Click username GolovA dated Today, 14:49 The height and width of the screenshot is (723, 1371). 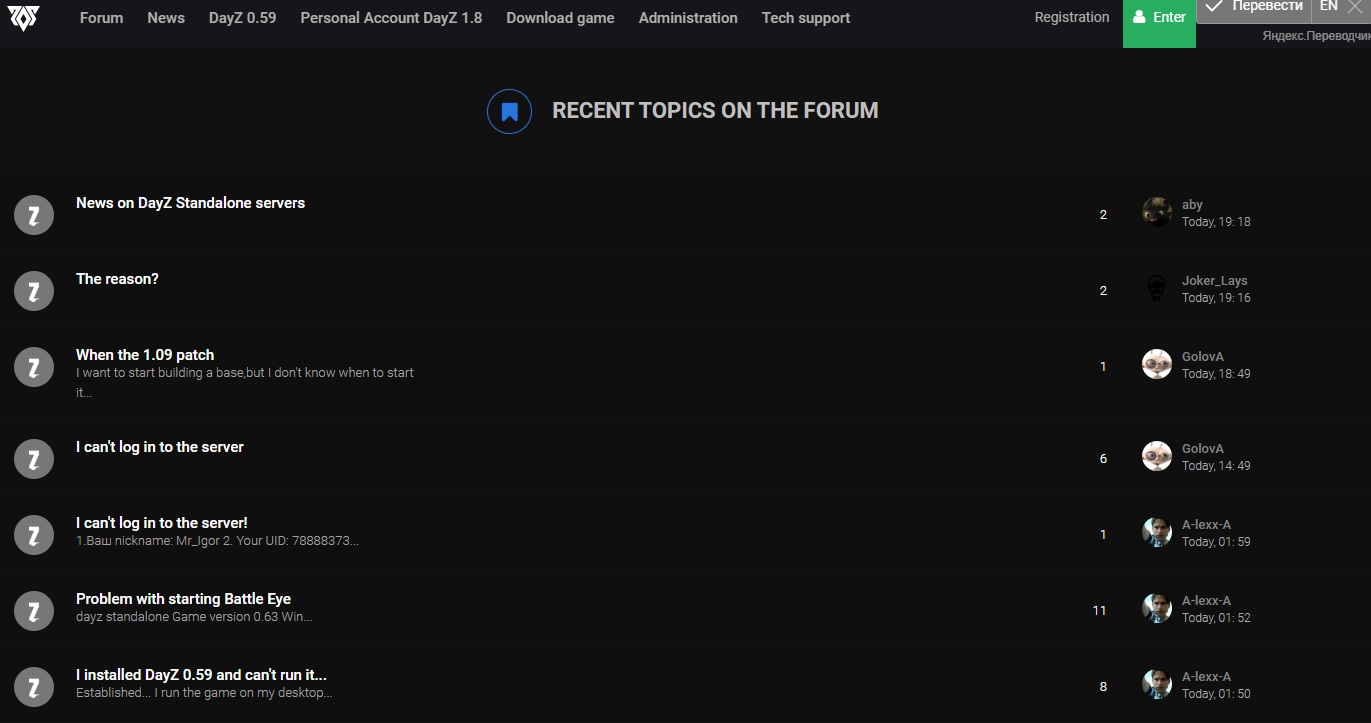point(1203,449)
